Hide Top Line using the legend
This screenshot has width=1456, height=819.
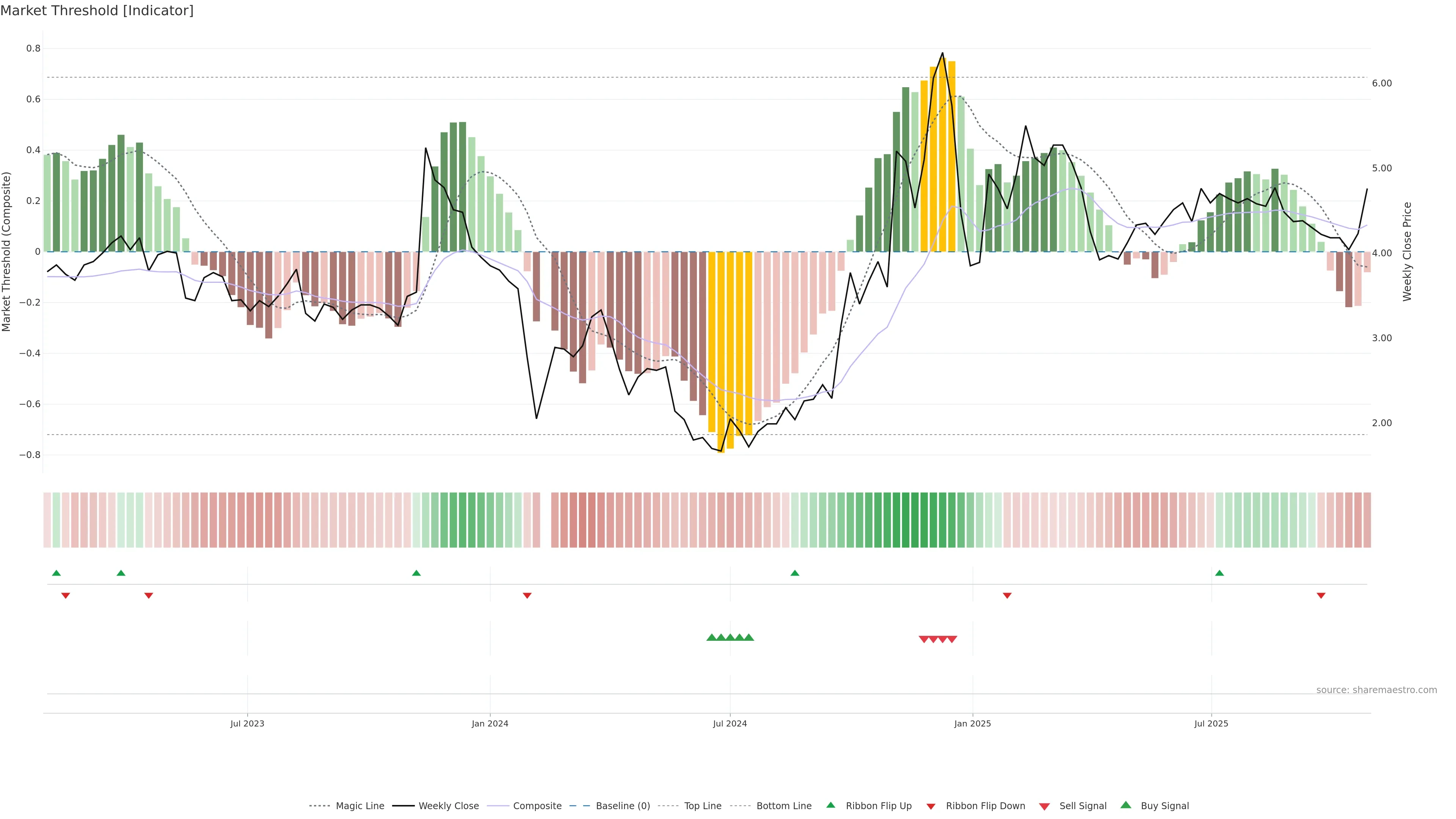pyautogui.click(x=703, y=806)
